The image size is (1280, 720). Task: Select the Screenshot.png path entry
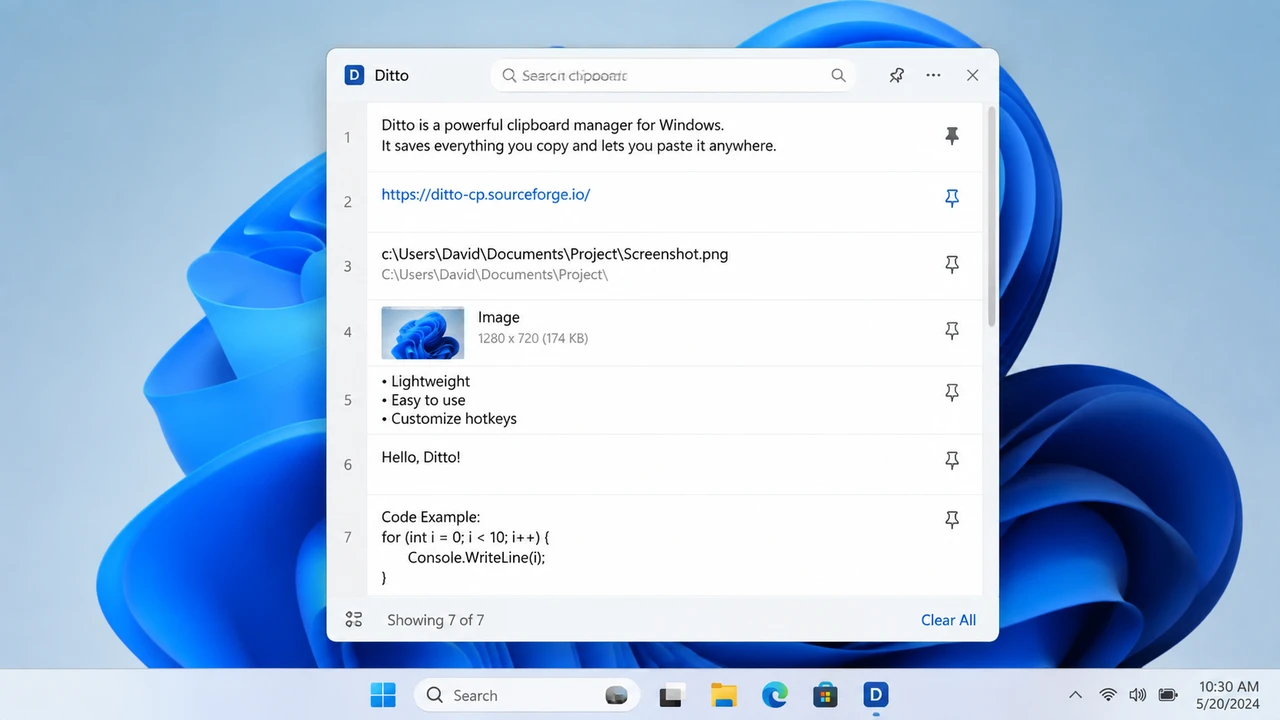tap(555, 254)
